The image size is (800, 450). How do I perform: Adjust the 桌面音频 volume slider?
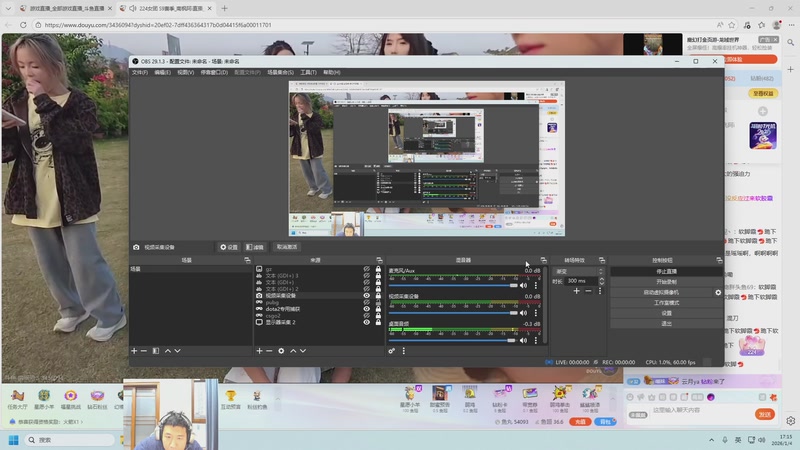pos(453,340)
